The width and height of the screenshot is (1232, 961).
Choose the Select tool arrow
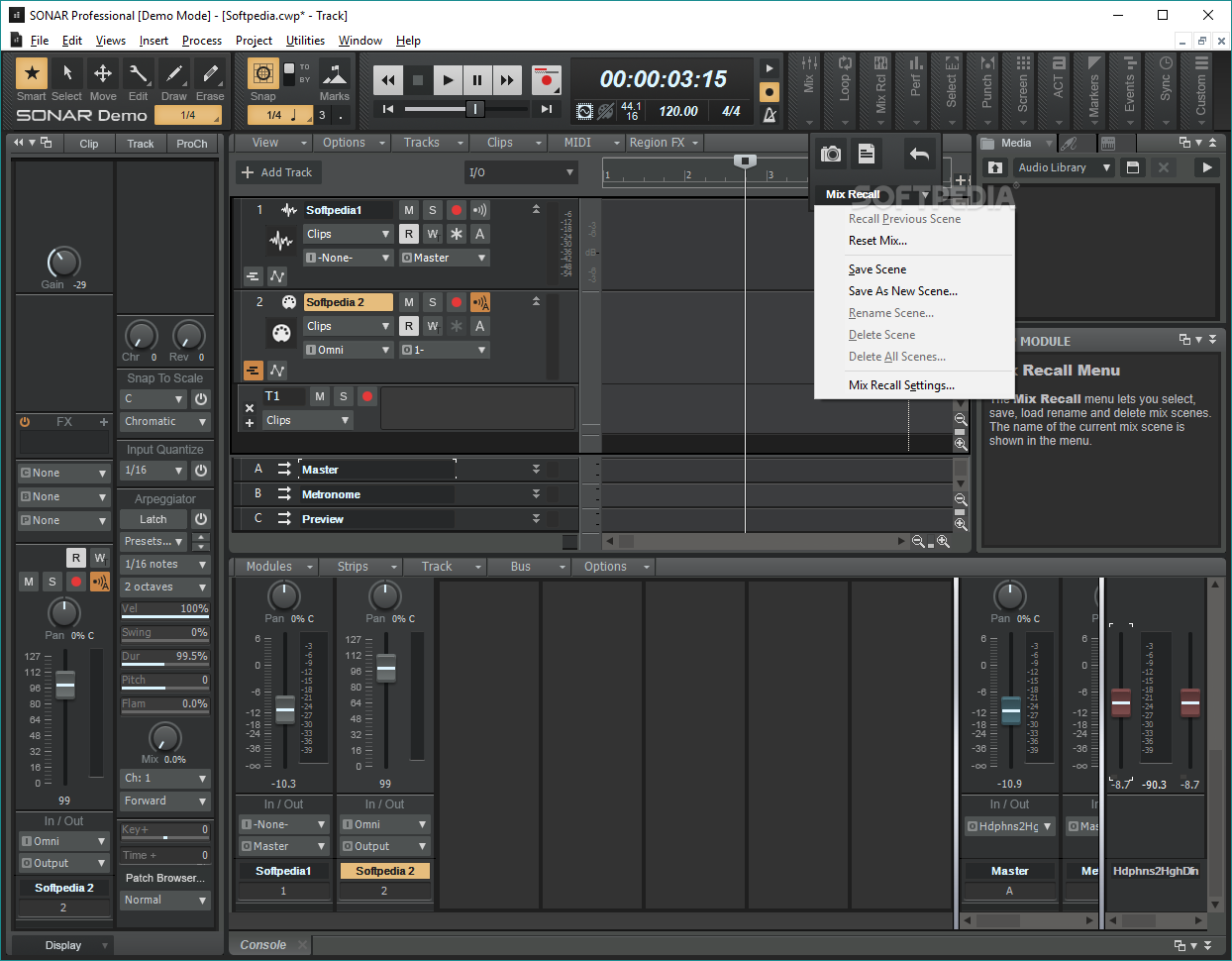[x=67, y=73]
